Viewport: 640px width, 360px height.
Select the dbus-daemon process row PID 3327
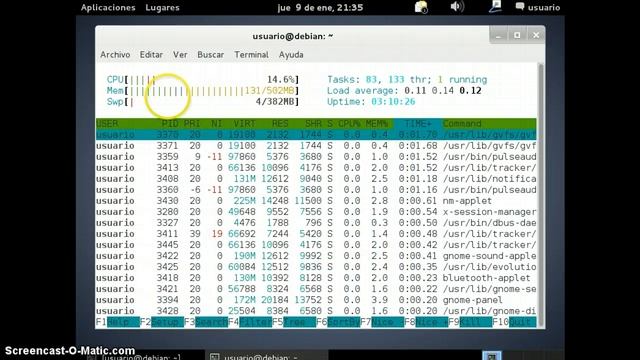[x=316, y=223]
